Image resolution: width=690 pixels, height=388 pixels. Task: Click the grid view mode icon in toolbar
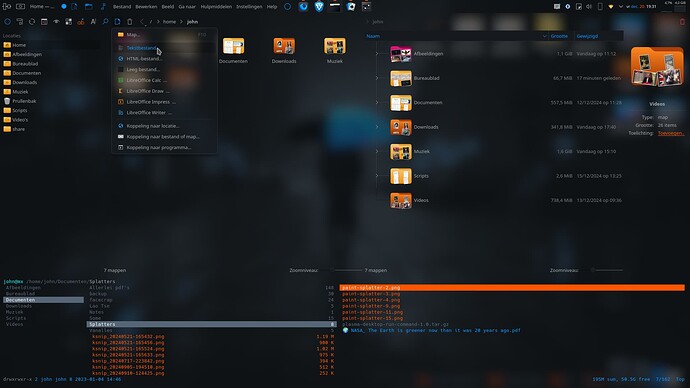[x=69, y=22]
